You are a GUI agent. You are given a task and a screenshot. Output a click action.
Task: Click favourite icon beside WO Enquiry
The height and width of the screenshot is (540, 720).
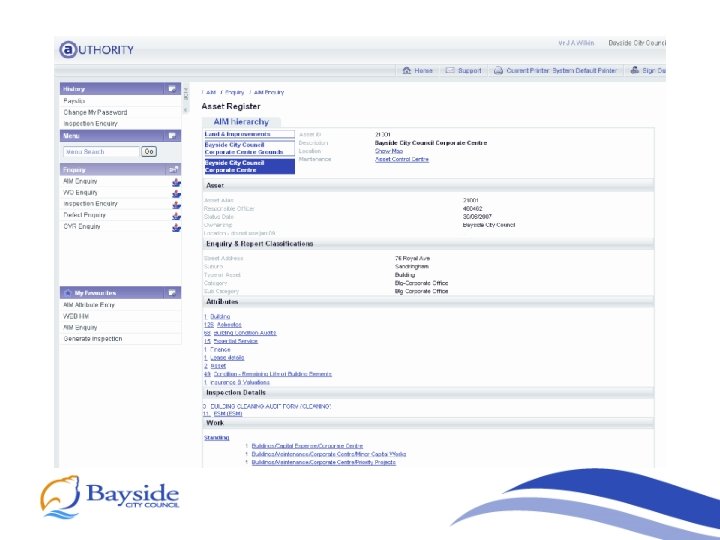(x=176, y=194)
